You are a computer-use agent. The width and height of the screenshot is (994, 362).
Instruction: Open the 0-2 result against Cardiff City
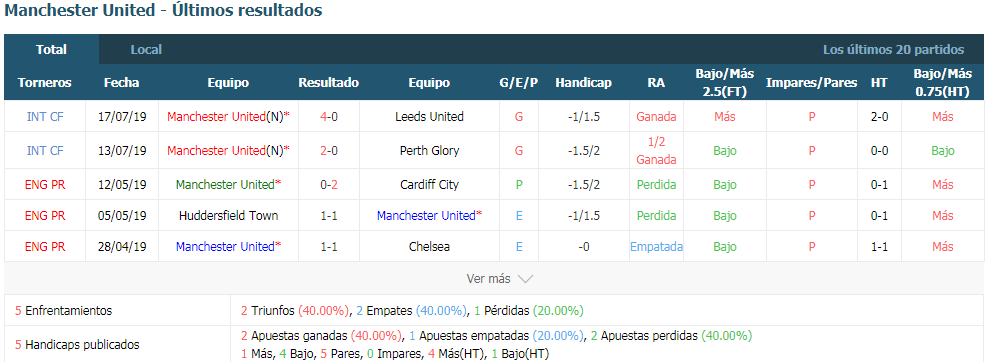(x=328, y=185)
